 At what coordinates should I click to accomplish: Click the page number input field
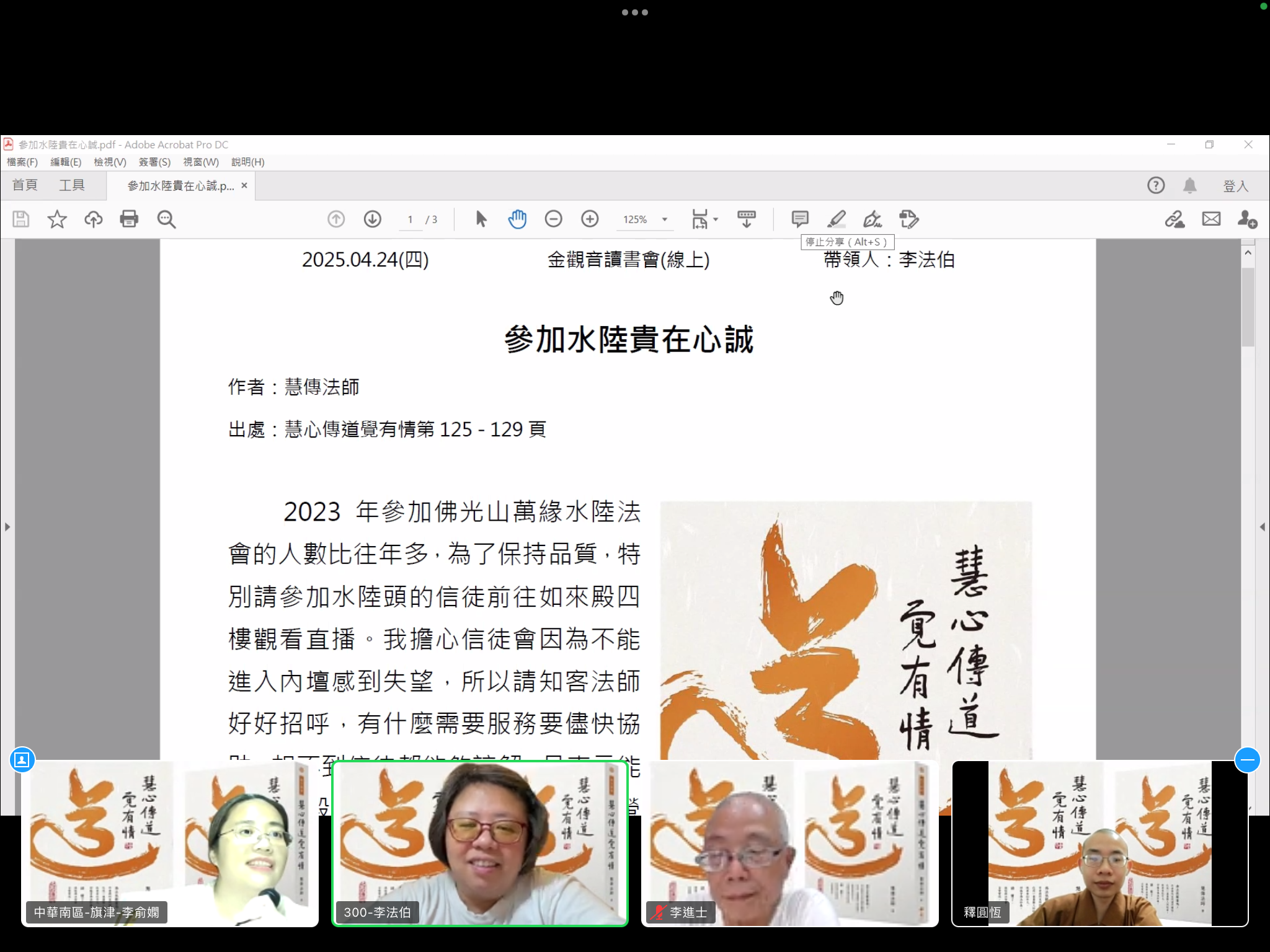click(410, 219)
